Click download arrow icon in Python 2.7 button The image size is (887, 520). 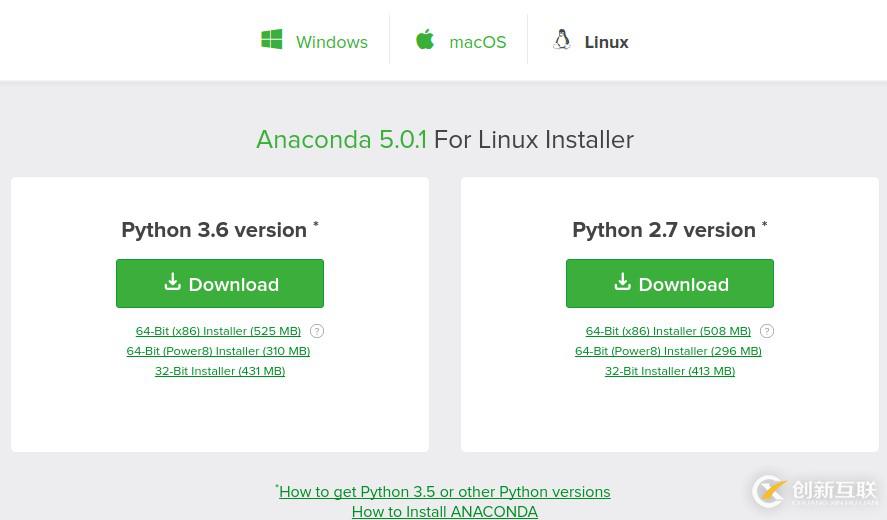pos(622,282)
